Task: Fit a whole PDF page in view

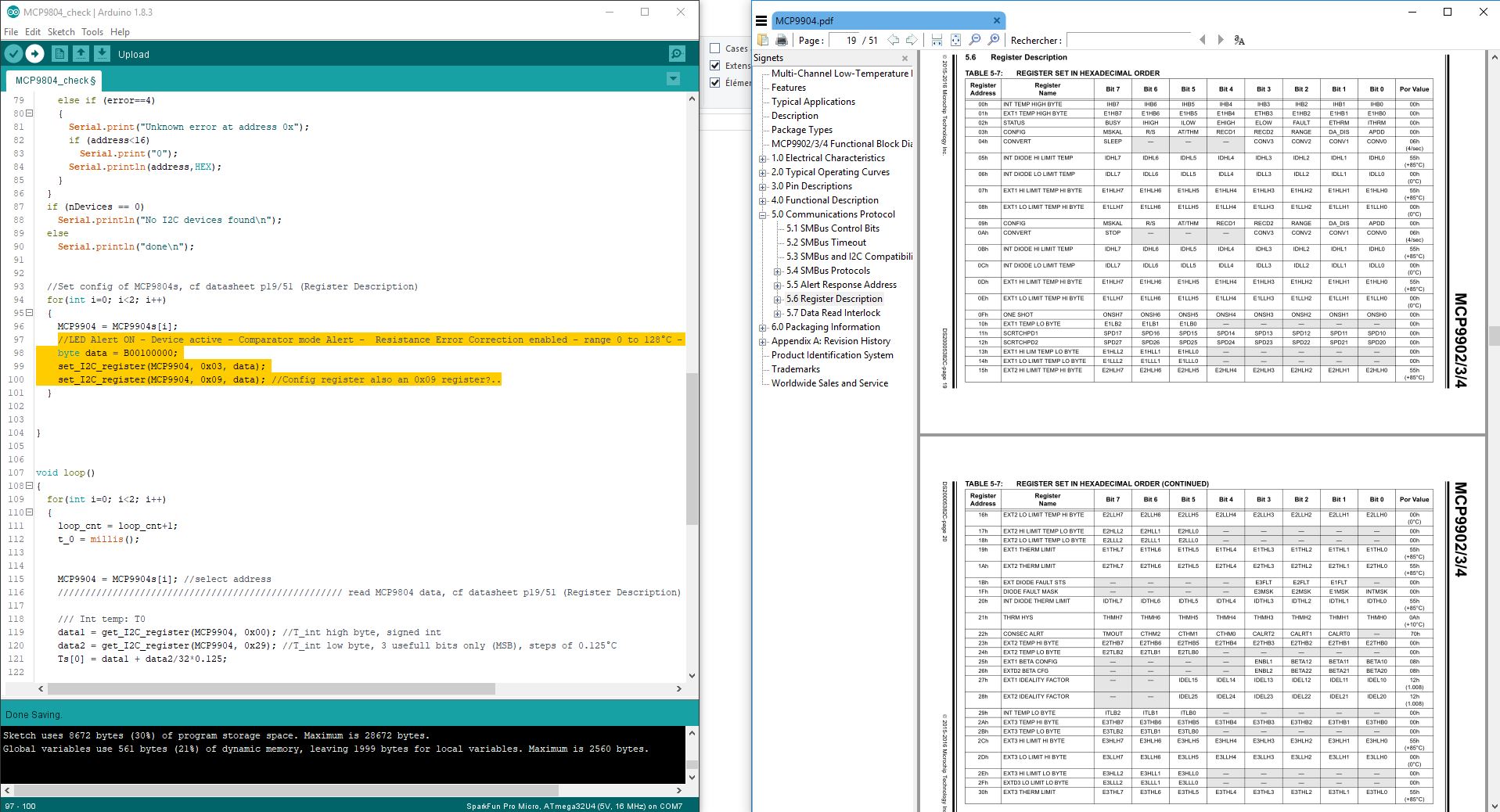Action: tap(955, 40)
